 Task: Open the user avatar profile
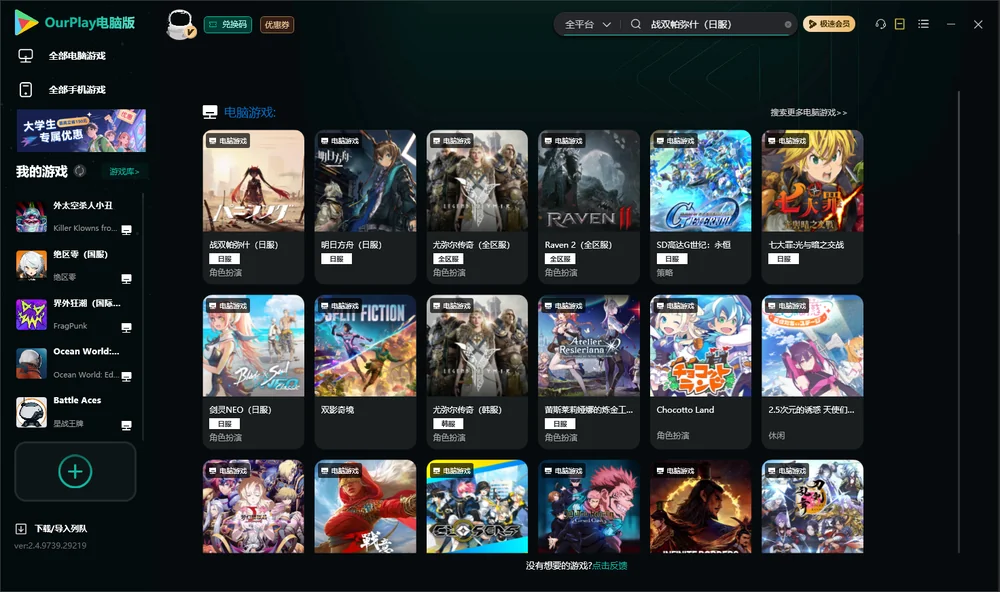180,25
